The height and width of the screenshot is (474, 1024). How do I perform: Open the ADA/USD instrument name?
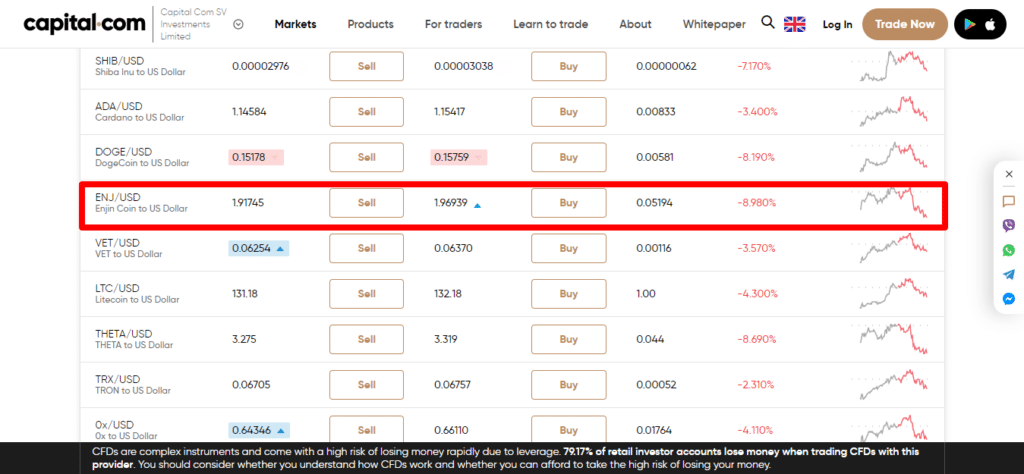(x=118, y=106)
